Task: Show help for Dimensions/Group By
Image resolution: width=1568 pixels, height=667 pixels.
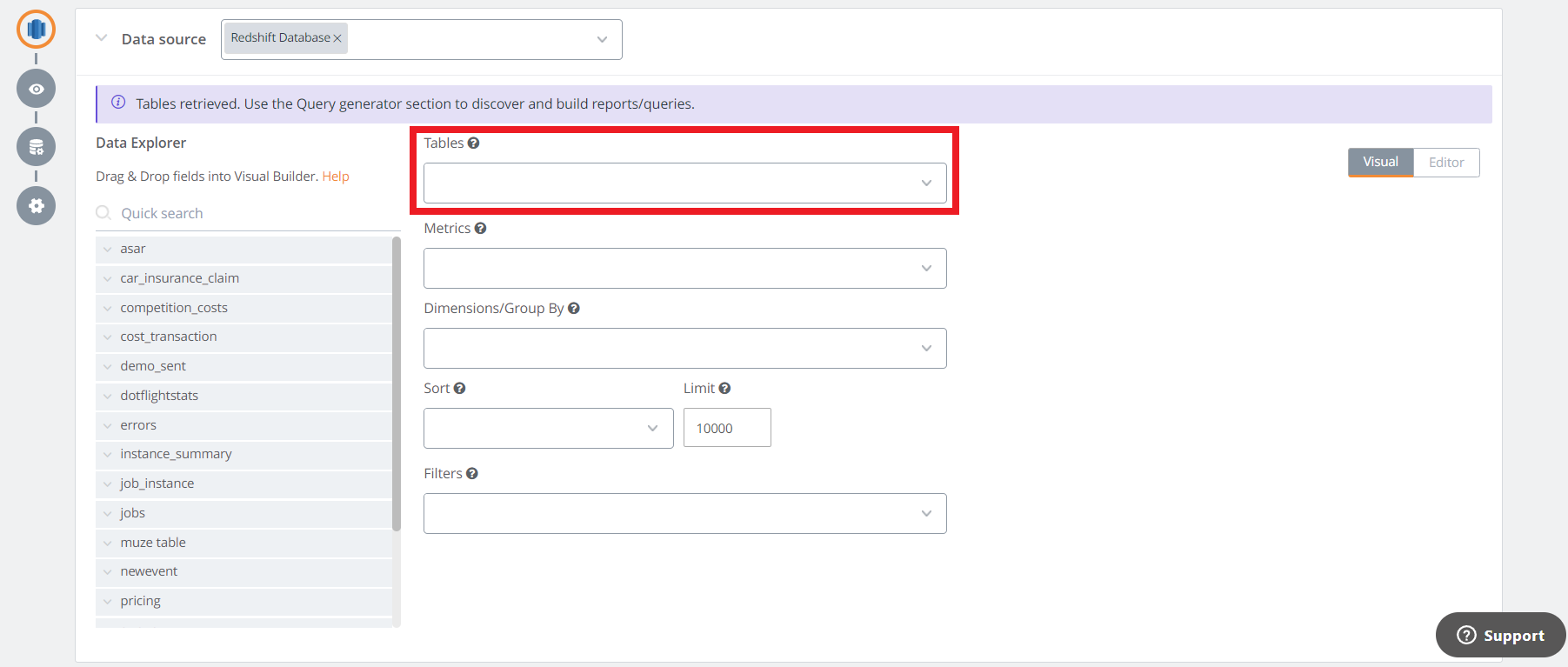Action: [x=574, y=309]
